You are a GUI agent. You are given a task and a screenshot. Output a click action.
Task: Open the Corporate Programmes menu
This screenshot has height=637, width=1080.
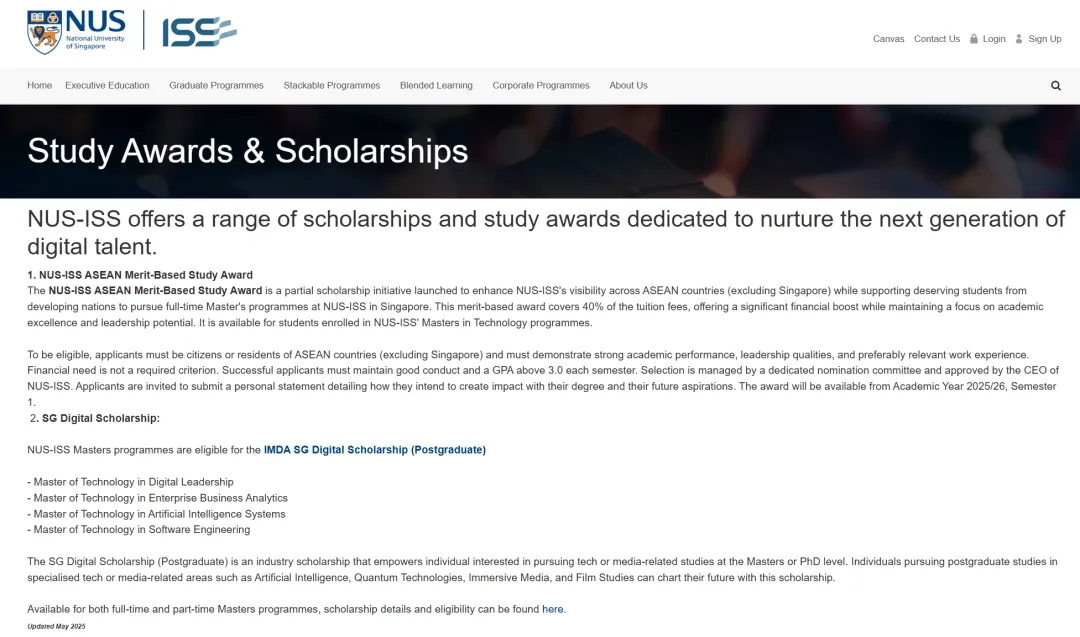(541, 86)
